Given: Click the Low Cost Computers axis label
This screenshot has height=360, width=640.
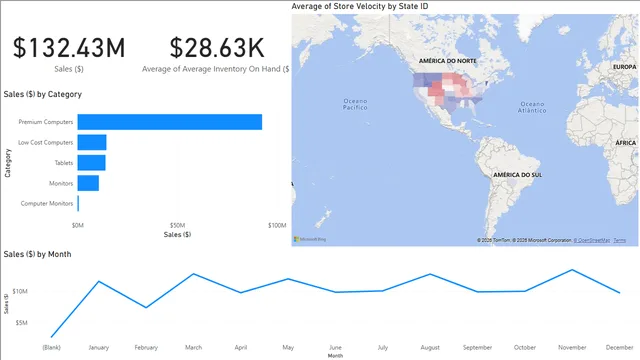Looking at the screenshot, I should coord(45,142).
